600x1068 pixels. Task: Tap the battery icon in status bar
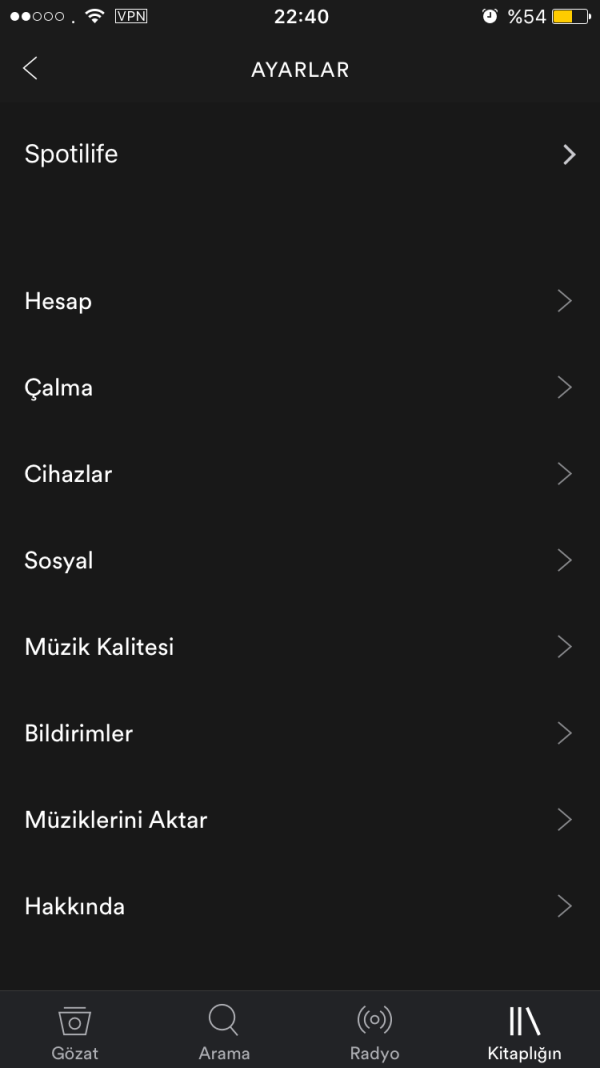[x=571, y=16]
